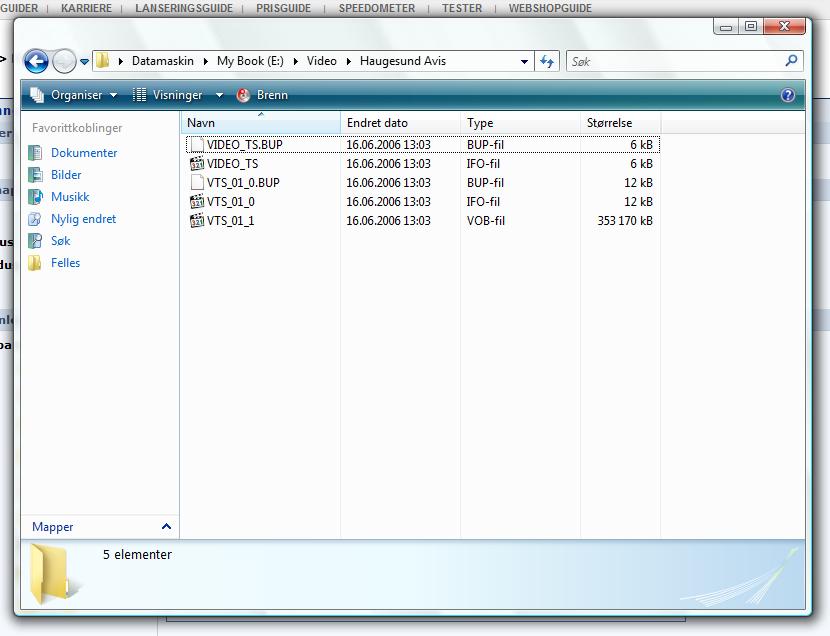Refresh the folder view

coord(547,61)
